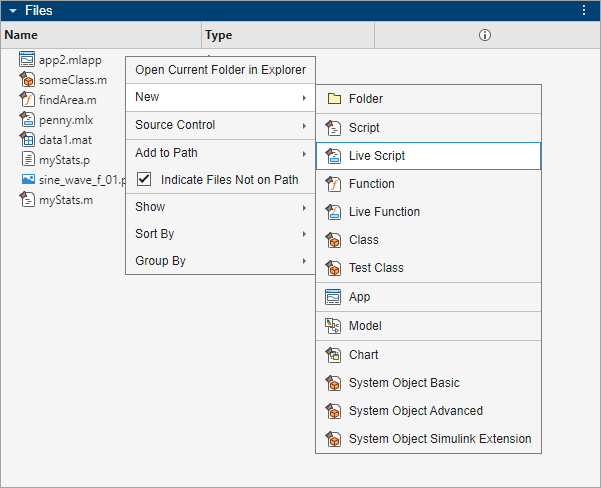Image resolution: width=601 pixels, height=488 pixels.
Task: Collapse the Files panel with arrow
Action: click(13, 10)
